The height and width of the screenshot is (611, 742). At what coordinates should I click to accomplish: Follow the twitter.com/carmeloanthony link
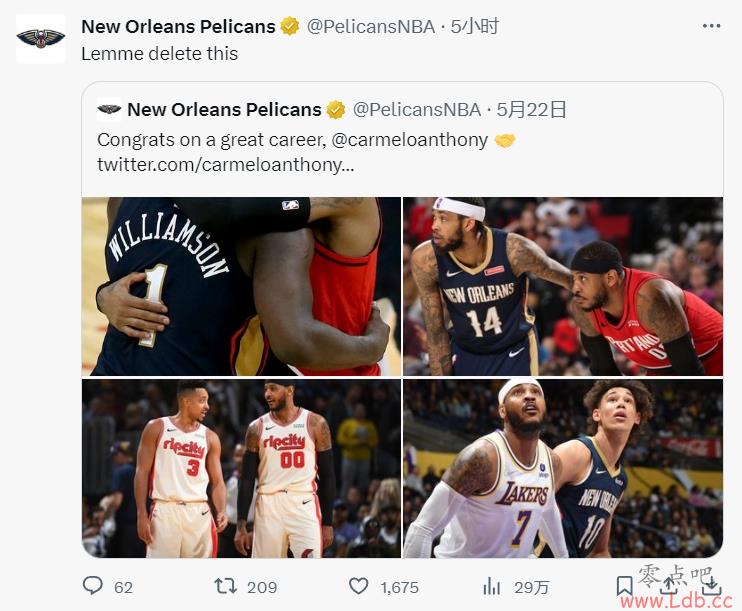226,165
